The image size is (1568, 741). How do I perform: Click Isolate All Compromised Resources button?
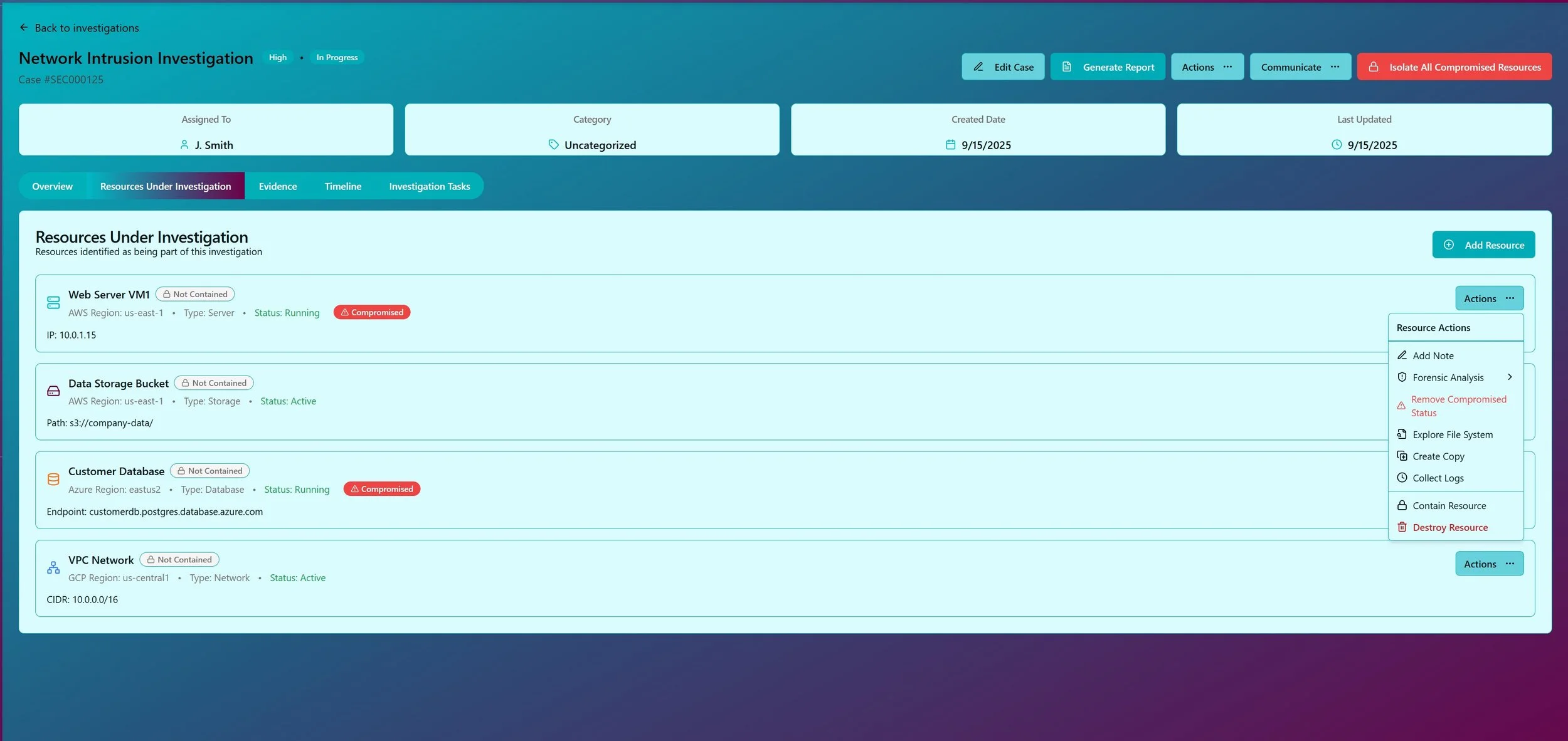point(1454,67)
